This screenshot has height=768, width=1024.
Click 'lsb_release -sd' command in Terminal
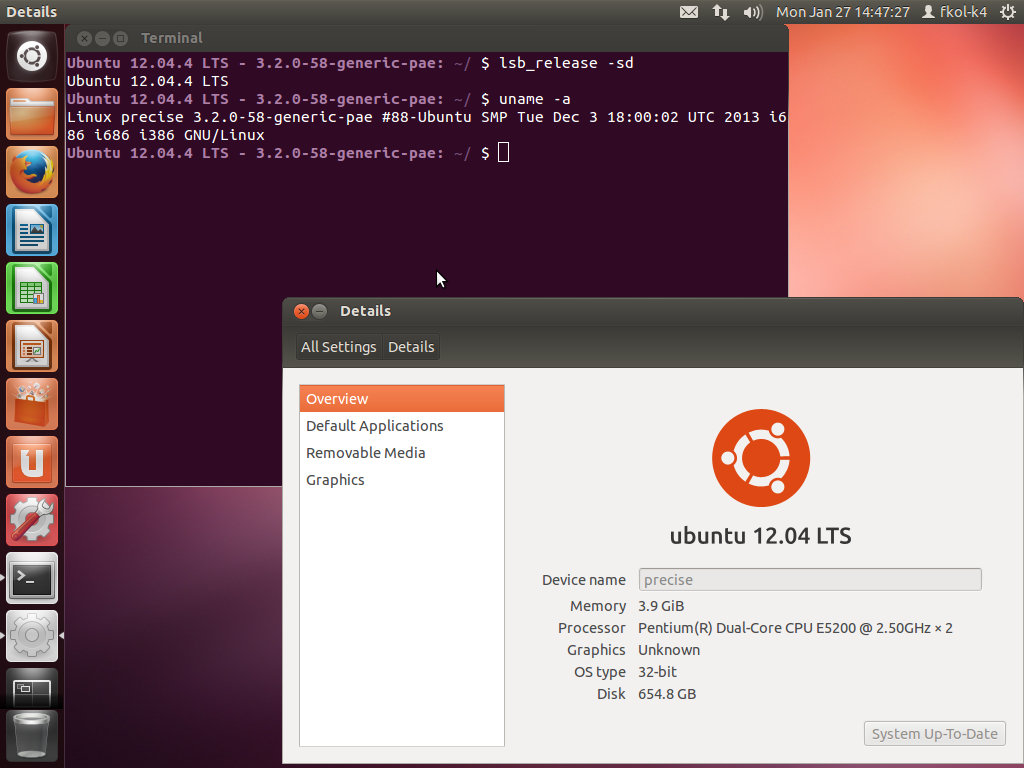tap(566, 63)
